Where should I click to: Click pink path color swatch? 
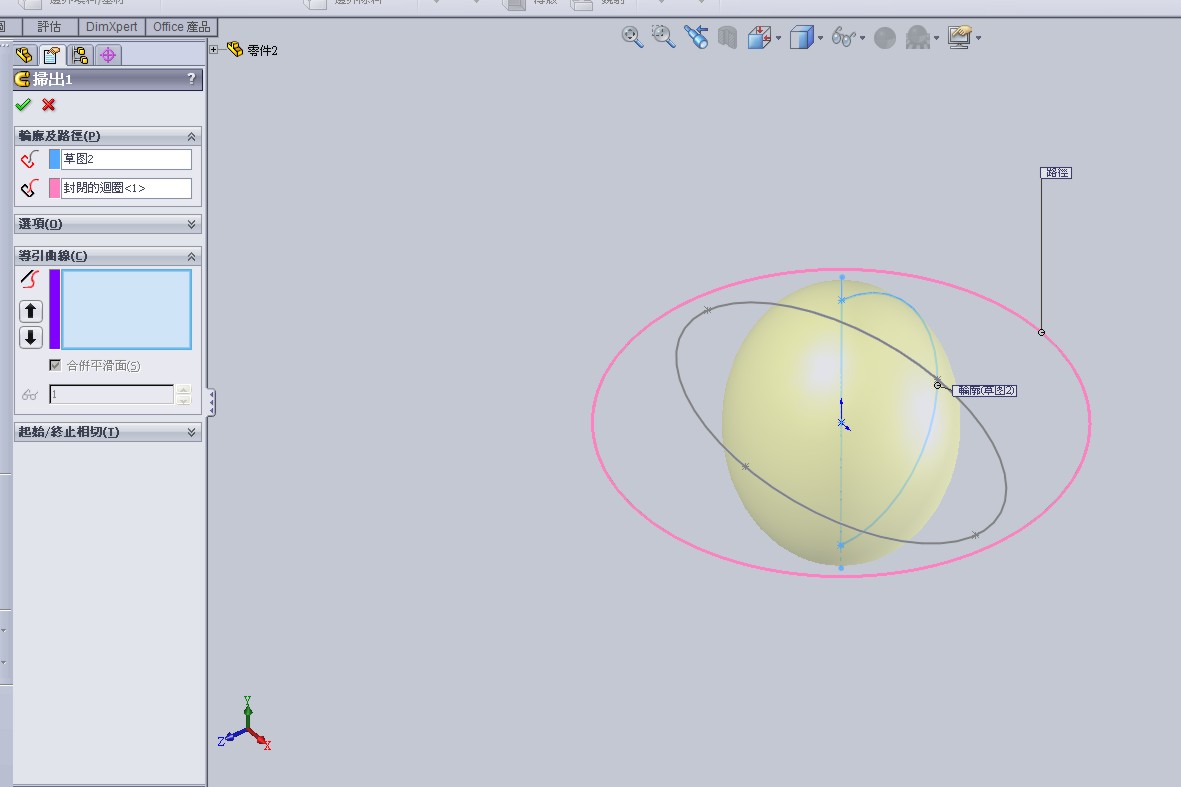click(54, 188)
